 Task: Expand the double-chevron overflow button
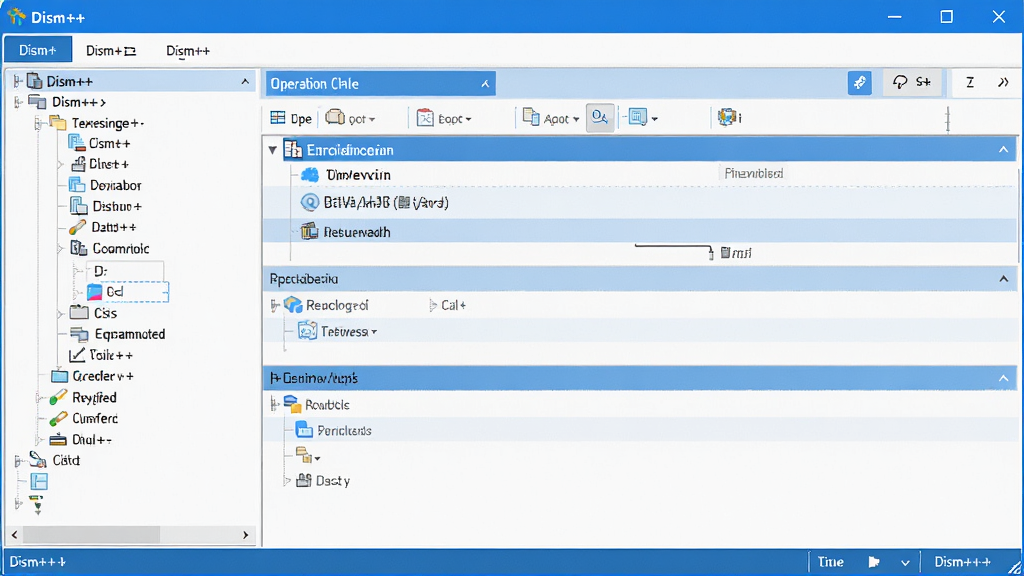tap(1003, 82)
